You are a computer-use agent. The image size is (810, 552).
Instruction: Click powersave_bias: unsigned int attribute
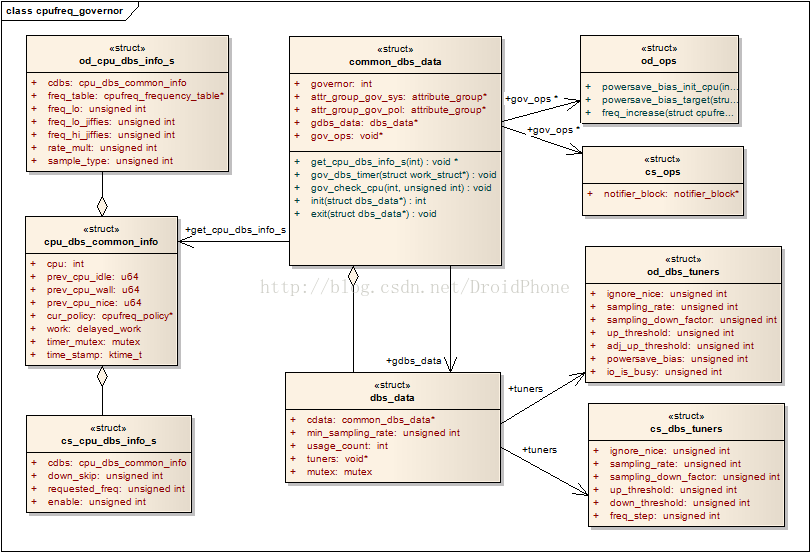click(677, 359)
